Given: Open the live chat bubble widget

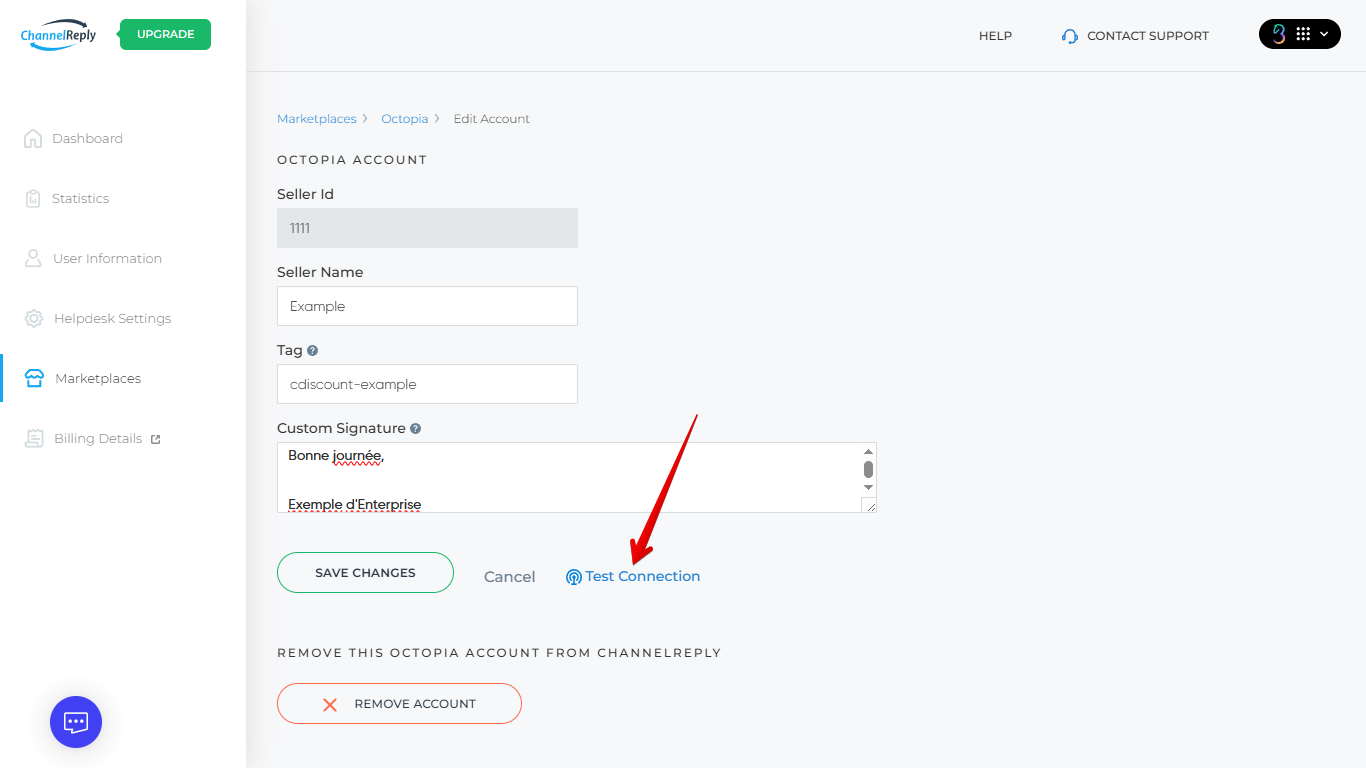Looking at the screenshot, I should [x=76, y=722].
